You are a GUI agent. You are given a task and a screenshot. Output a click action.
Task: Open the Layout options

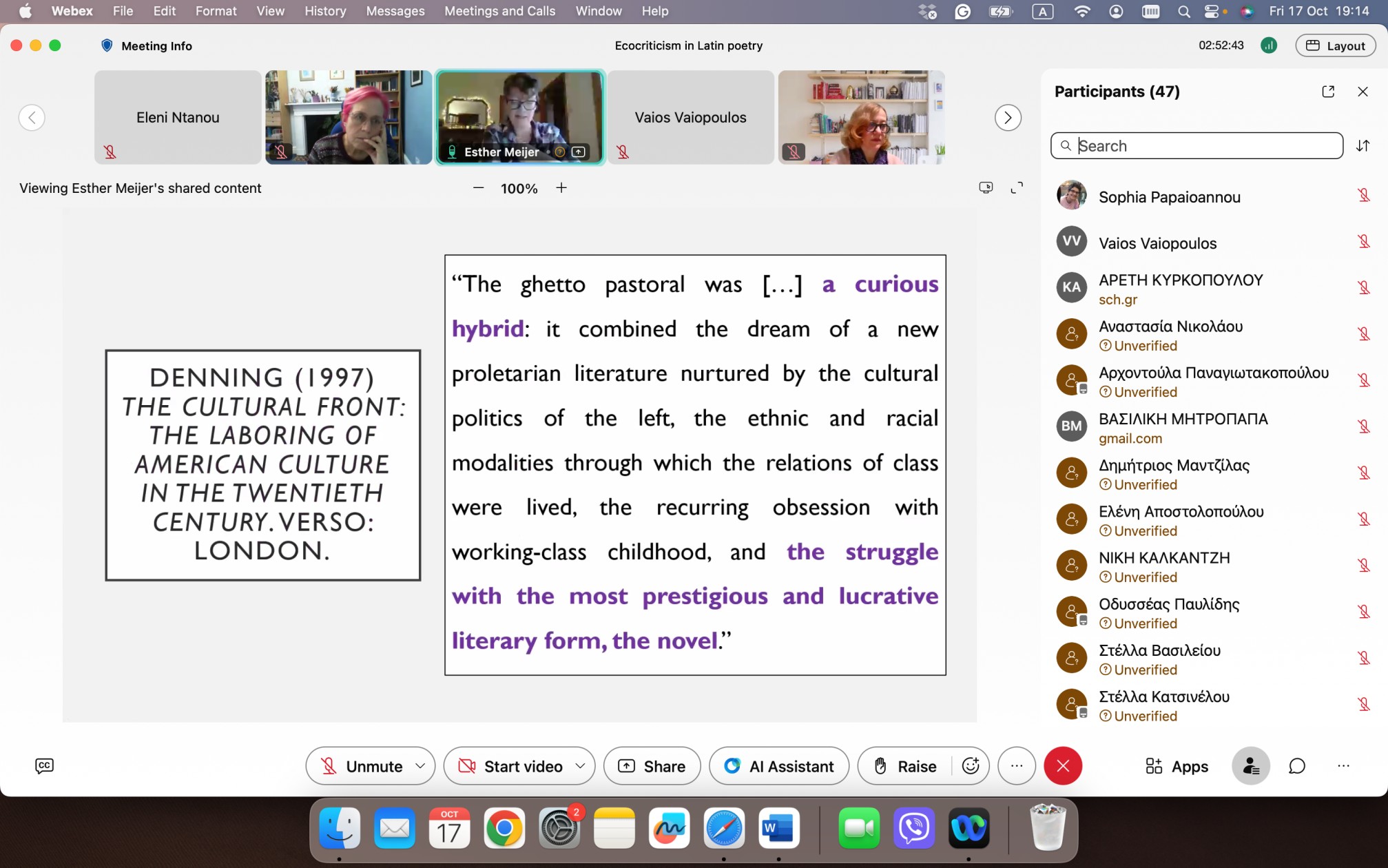pos(1336,45)
